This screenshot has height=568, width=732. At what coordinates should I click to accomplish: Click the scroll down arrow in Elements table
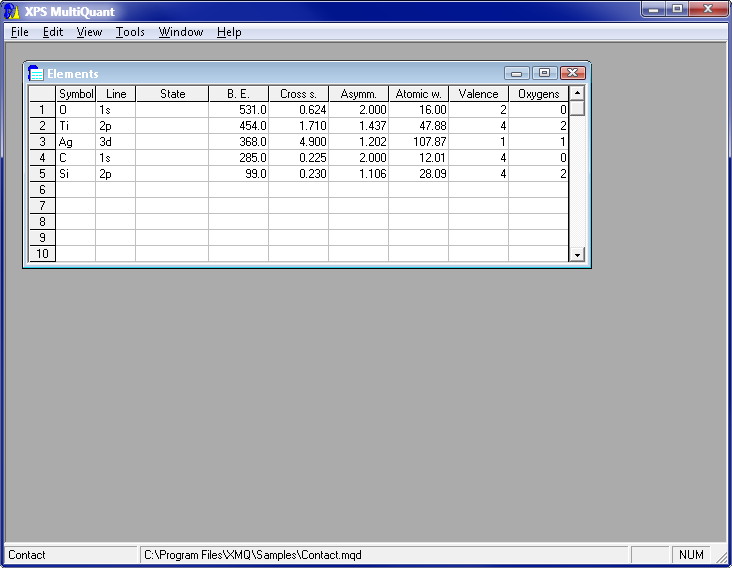click(576, 256)
